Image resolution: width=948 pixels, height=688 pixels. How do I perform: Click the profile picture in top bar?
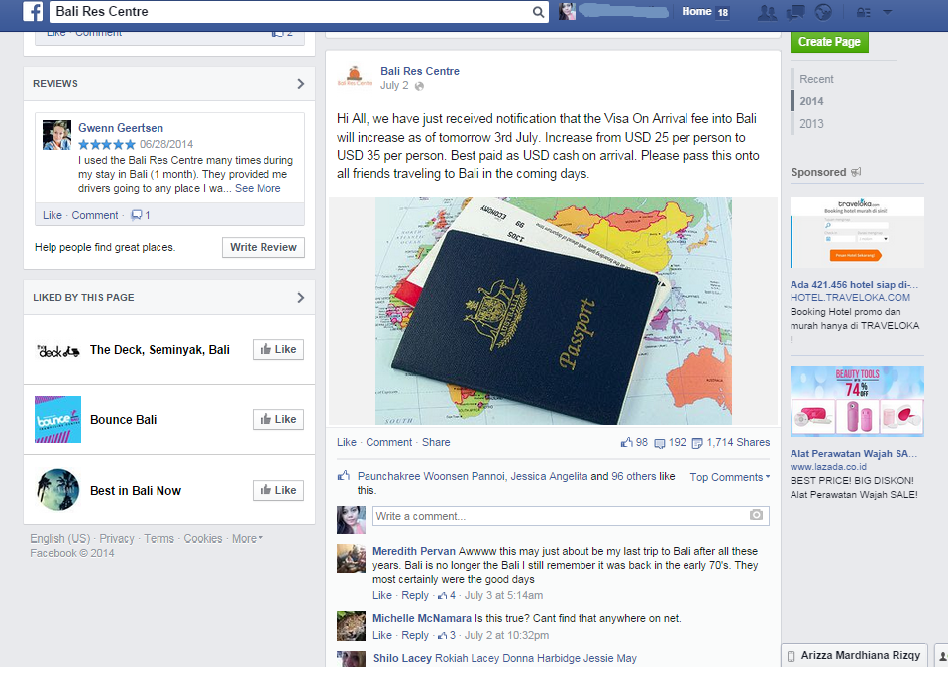567,11
